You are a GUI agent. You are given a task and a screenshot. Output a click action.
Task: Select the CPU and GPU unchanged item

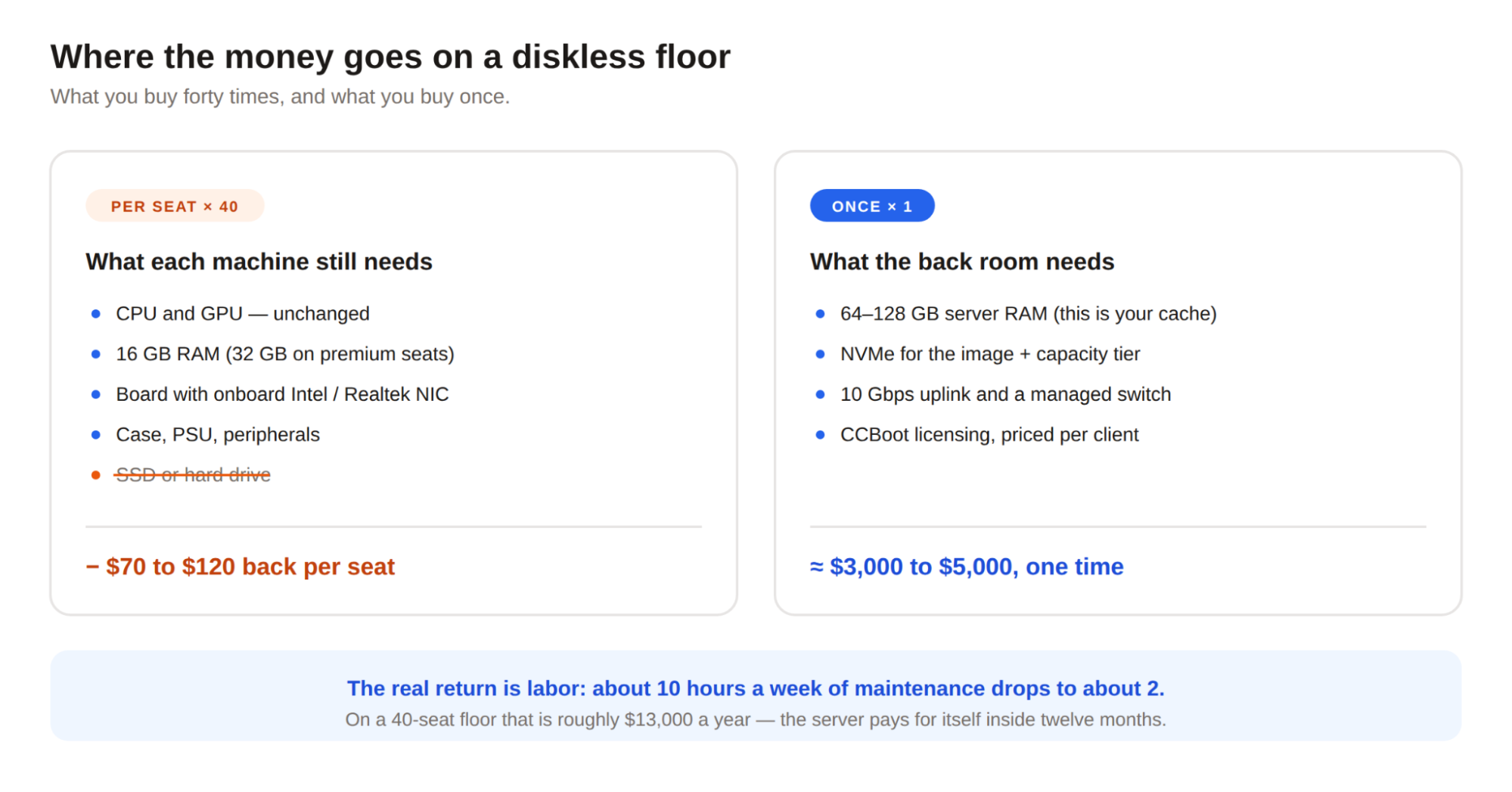click(x=242, y=313)
